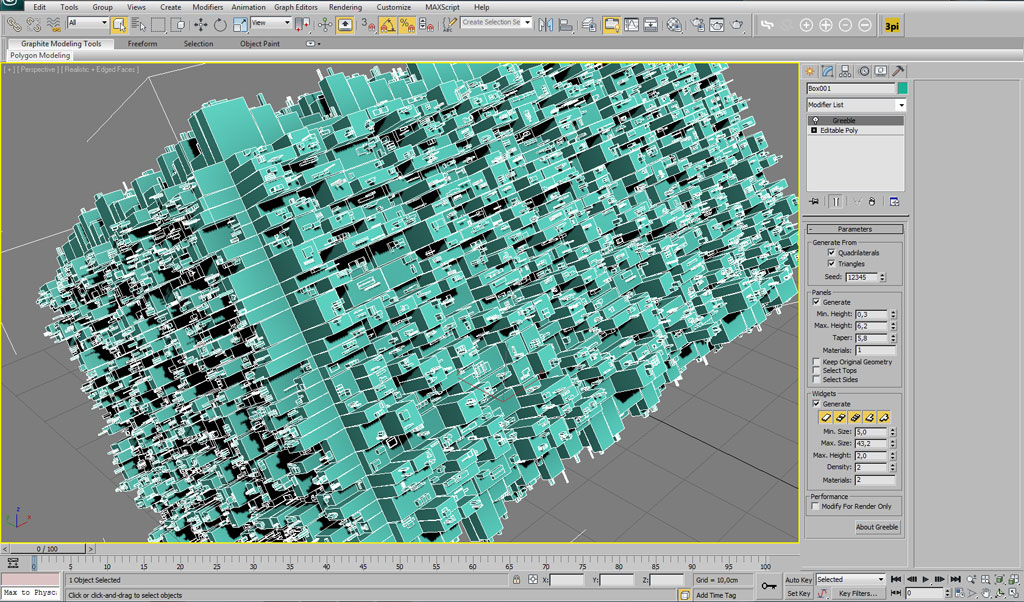
Task: Toggle the Window/Crossing selection icon
Action: pos(178,25)
